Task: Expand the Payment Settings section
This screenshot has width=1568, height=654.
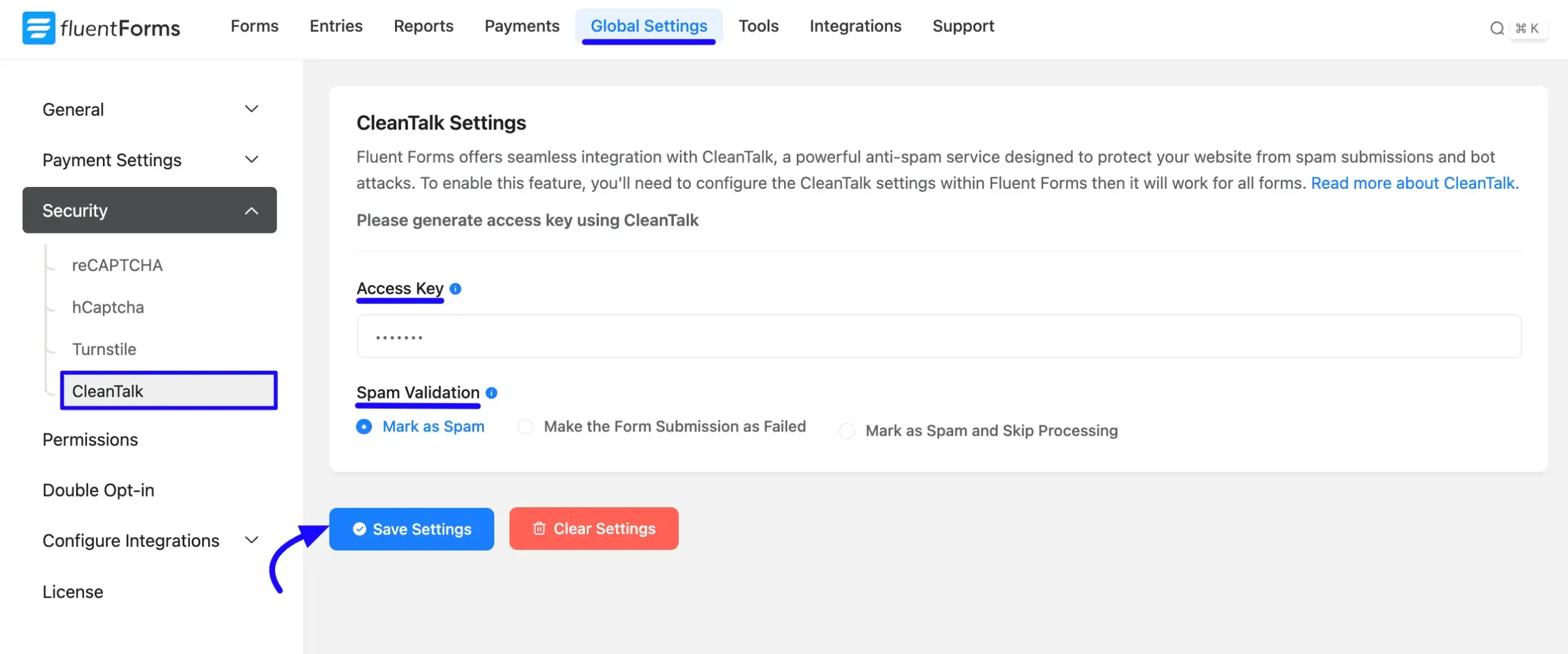Action: coord(251,160)
